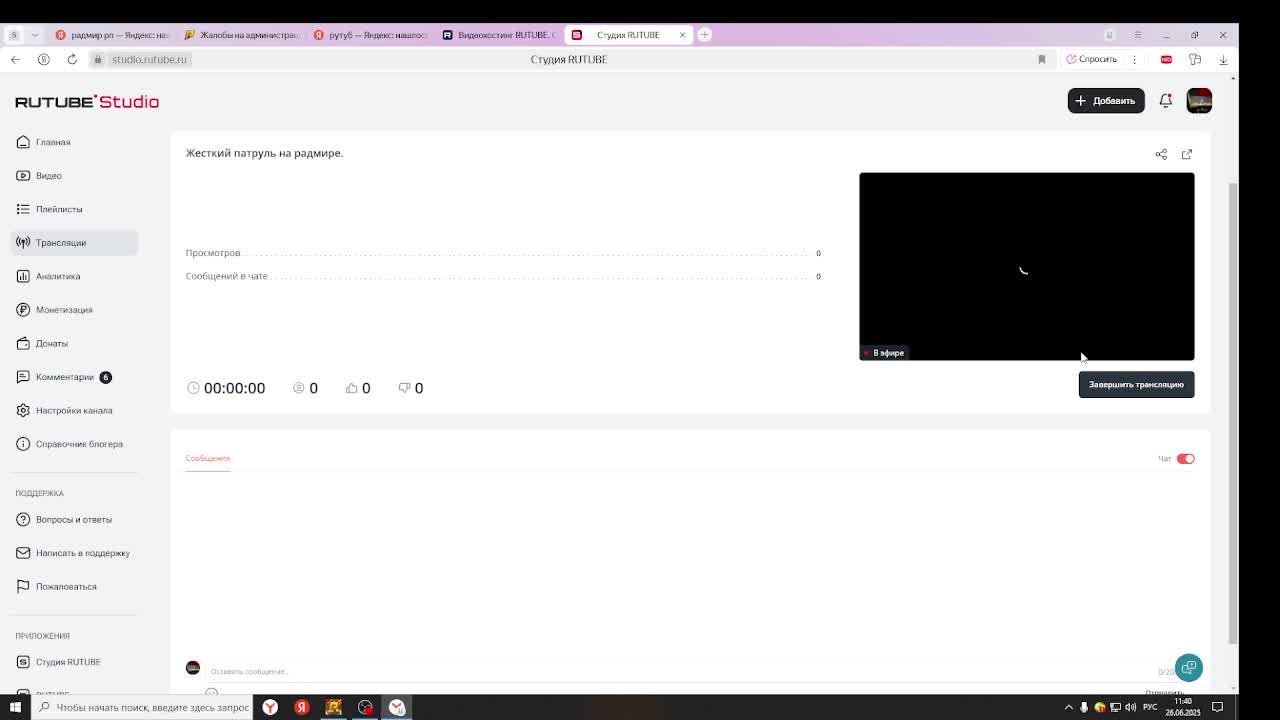Click the broadcast icon beside Трансляции
The height and width of the screenshot is (720, 1280).
[23, 243]
